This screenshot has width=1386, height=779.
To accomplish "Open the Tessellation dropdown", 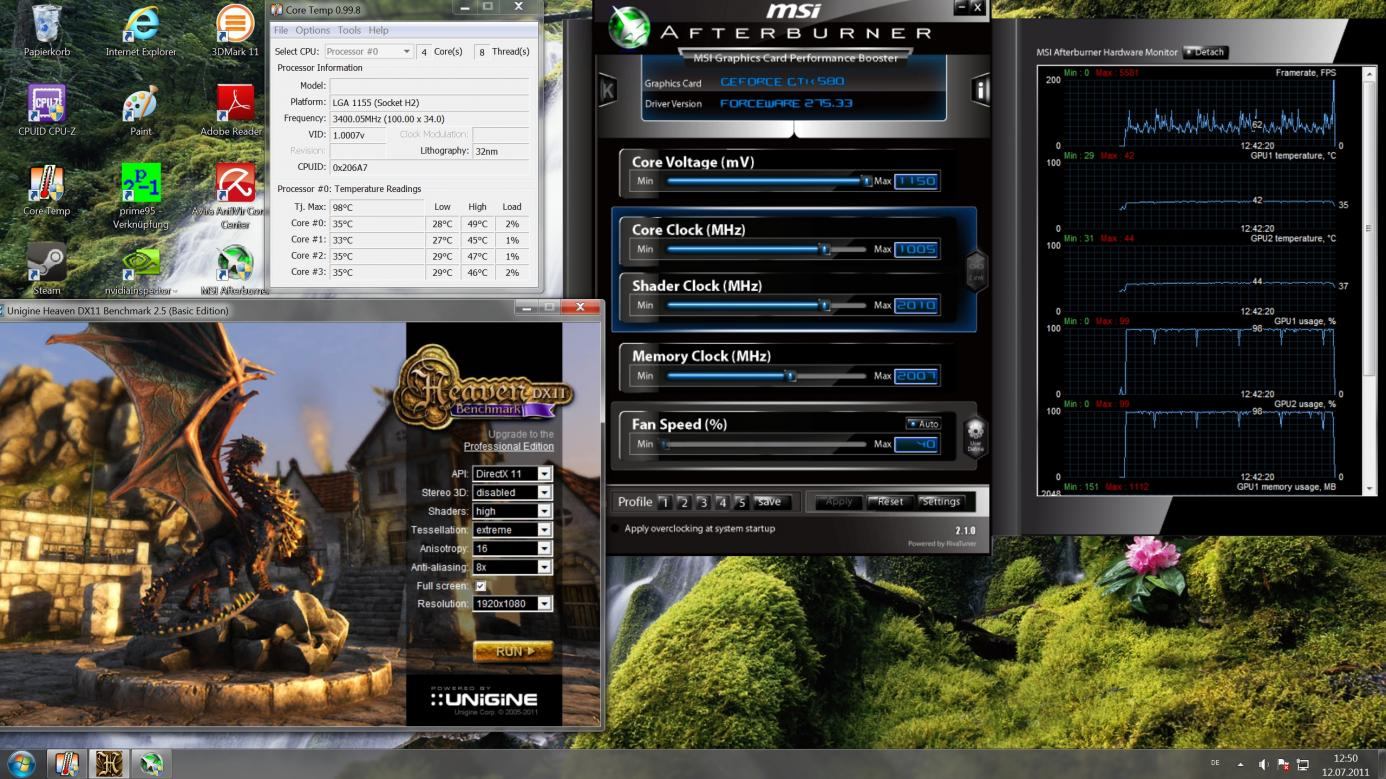I will coord(512,530).
